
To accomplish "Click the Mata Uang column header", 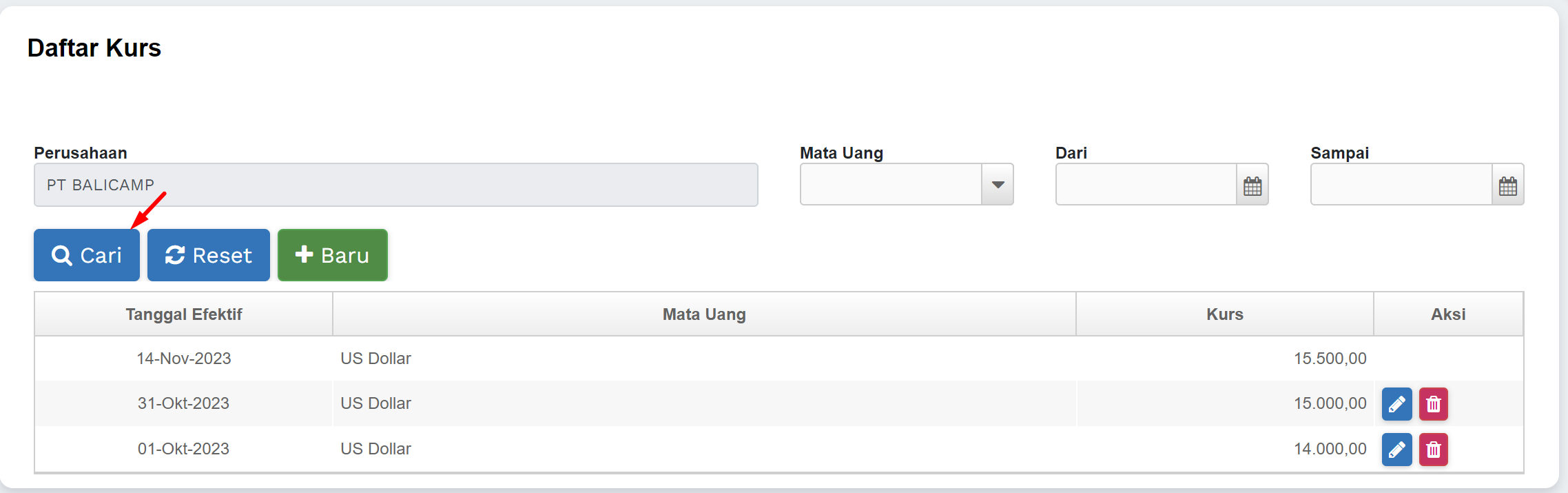I will (x=703, y=314).
